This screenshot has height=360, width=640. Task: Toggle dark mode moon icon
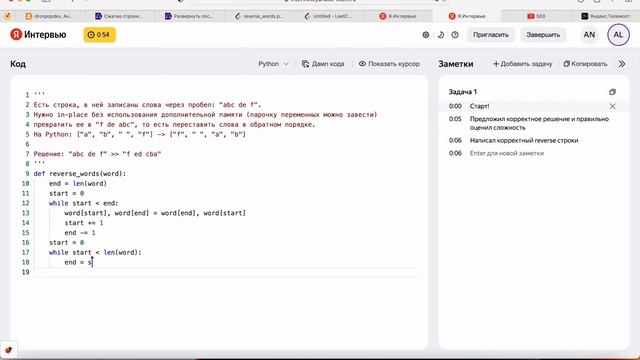(440, 35)
